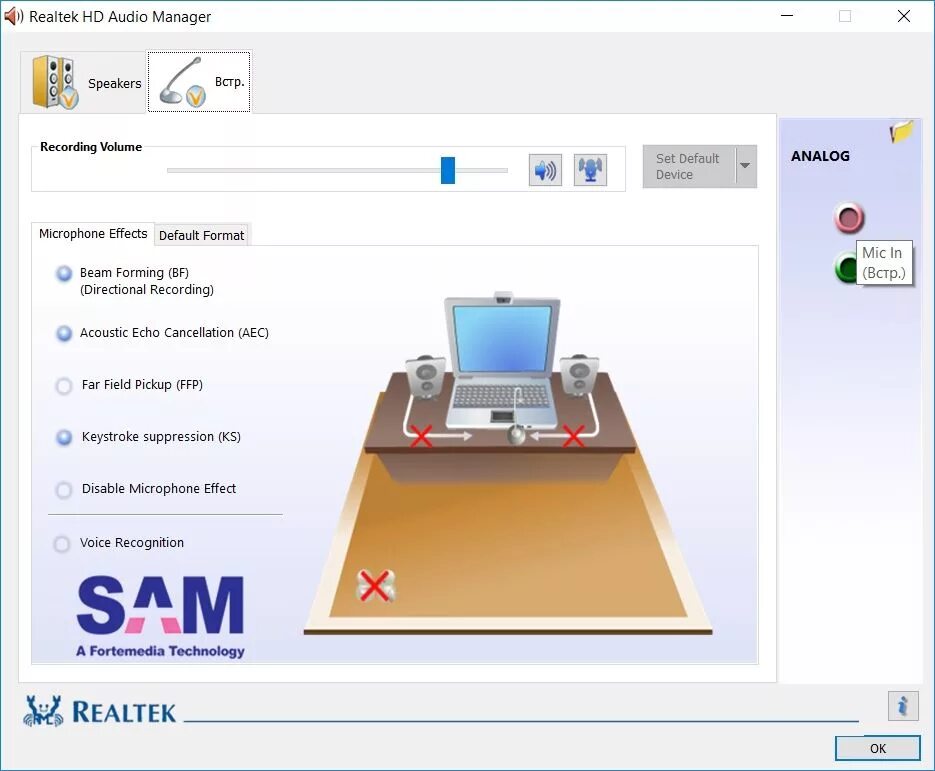Click the Realtek HD Audio Manager title icon

tap(12, 16)
